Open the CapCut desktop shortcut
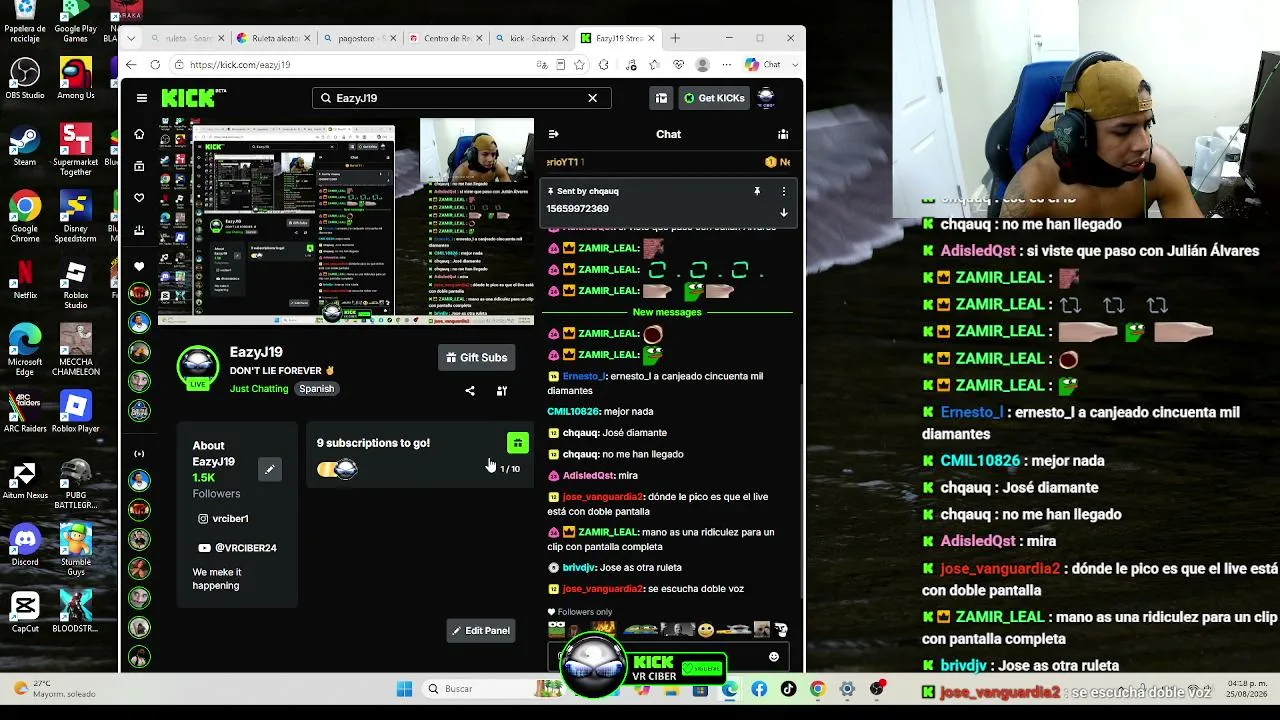1280x720 pixels. point(25,613)
